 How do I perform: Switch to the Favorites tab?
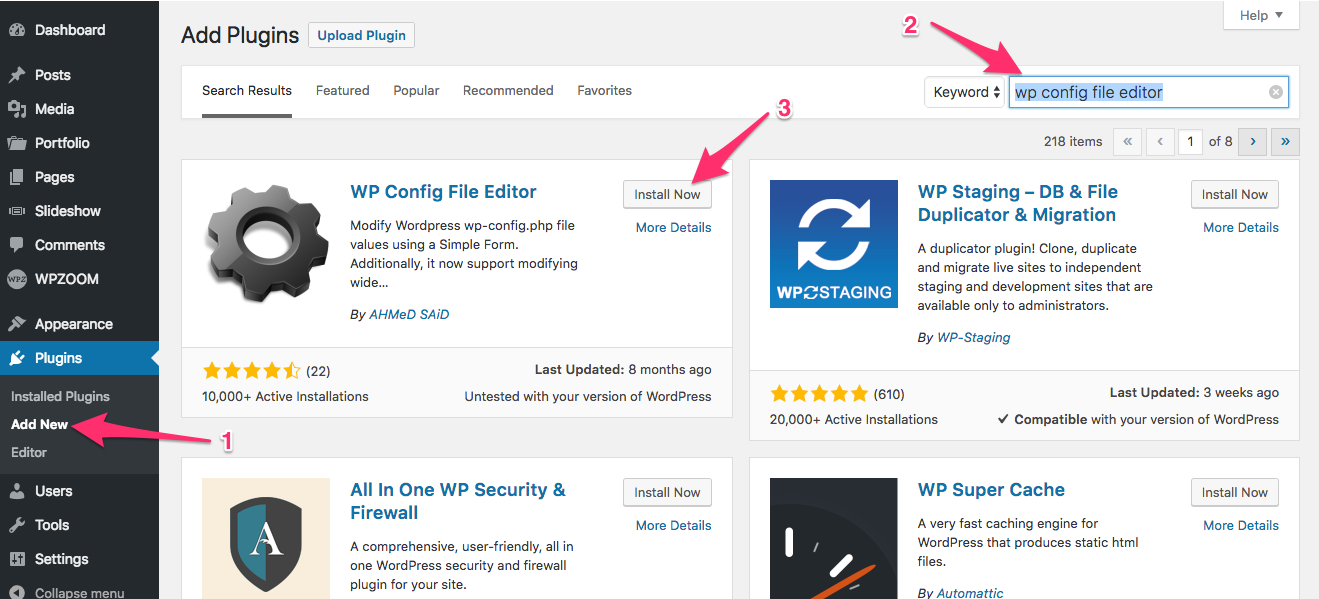[604, 90]
